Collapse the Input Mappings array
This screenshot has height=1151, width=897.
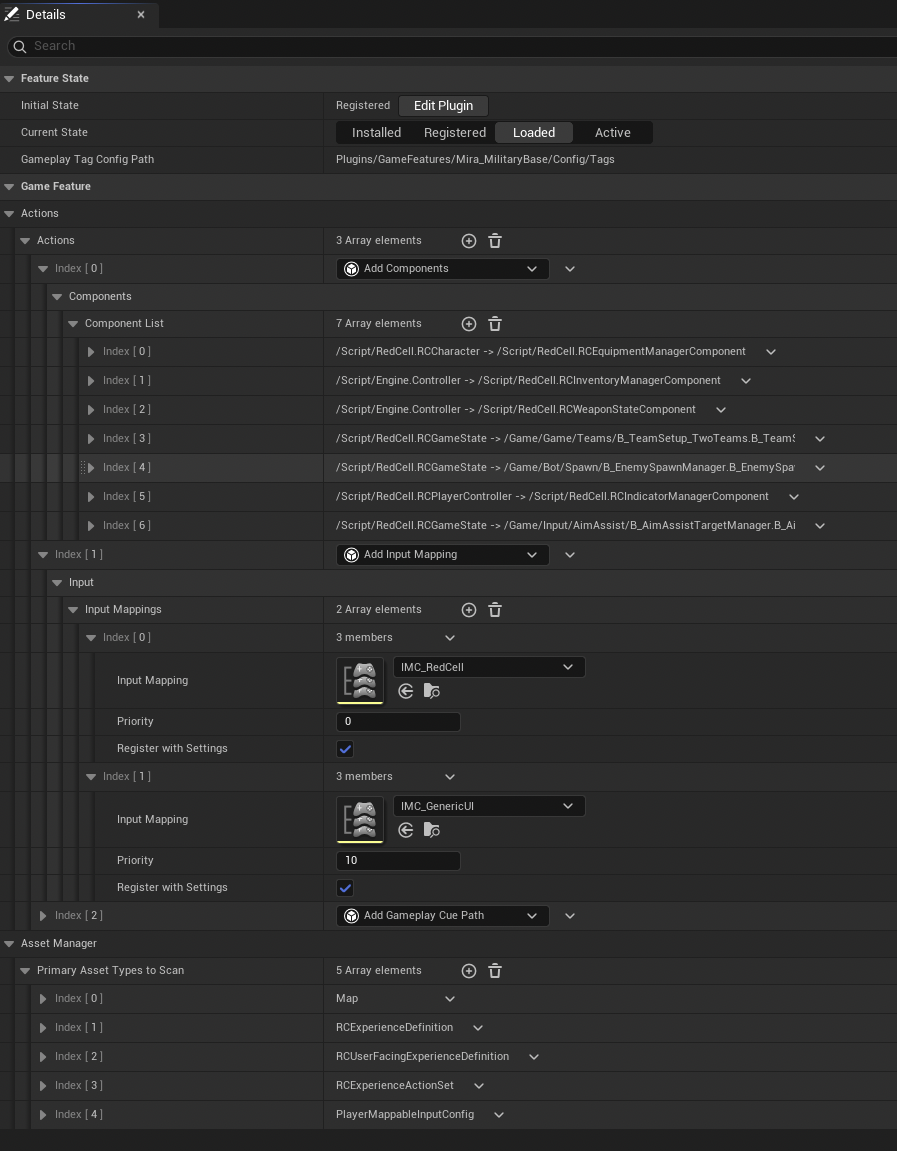pyautogui.click(x=73, y=610)
